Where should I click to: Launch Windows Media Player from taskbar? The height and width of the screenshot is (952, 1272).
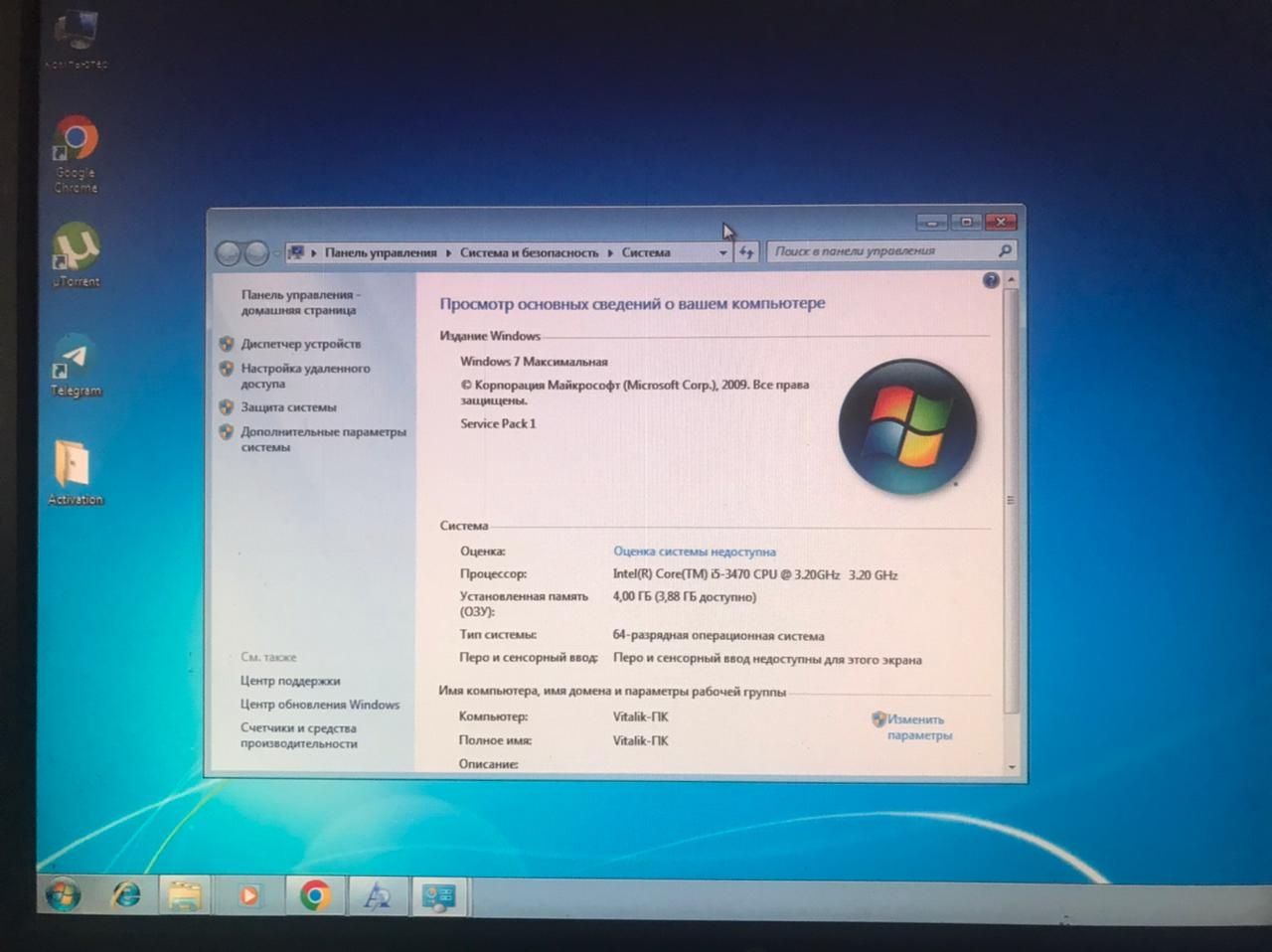pyautogui.click(x=248, y=896)
